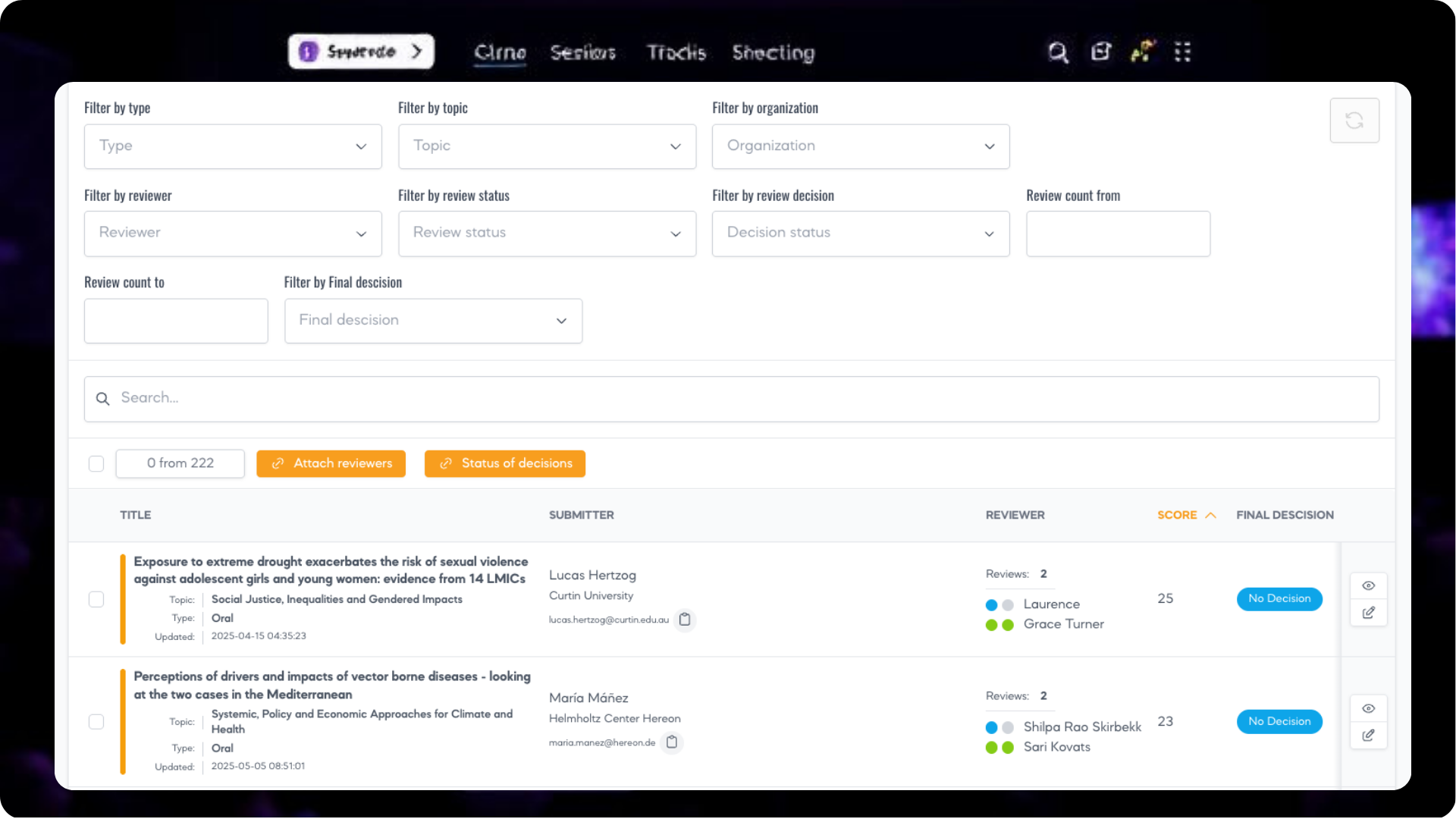Toggle the select-all submissions checkbox
The width and height of the screenshot is (1456, 819).
96,463
